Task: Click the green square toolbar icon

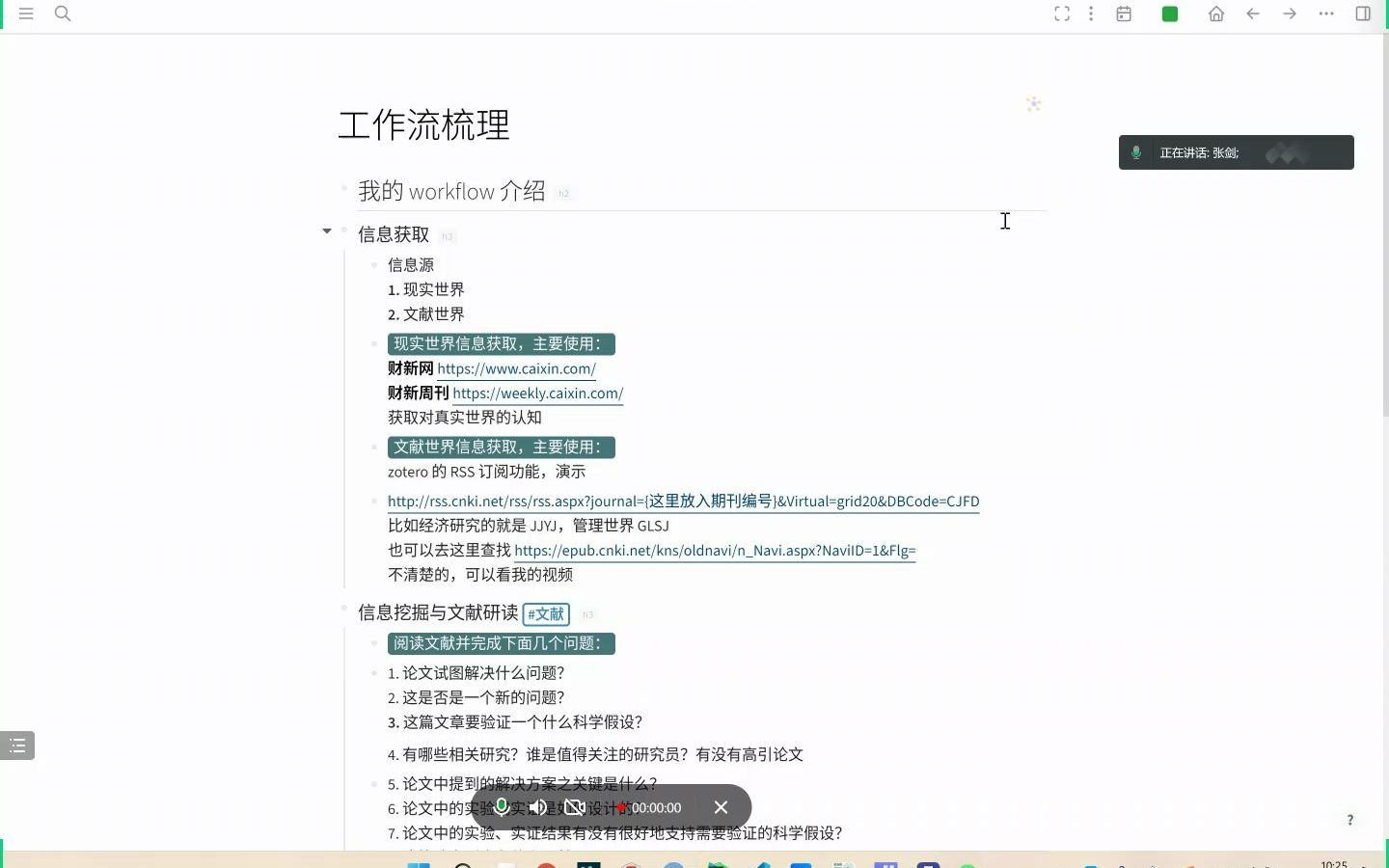Action: 1170,14
